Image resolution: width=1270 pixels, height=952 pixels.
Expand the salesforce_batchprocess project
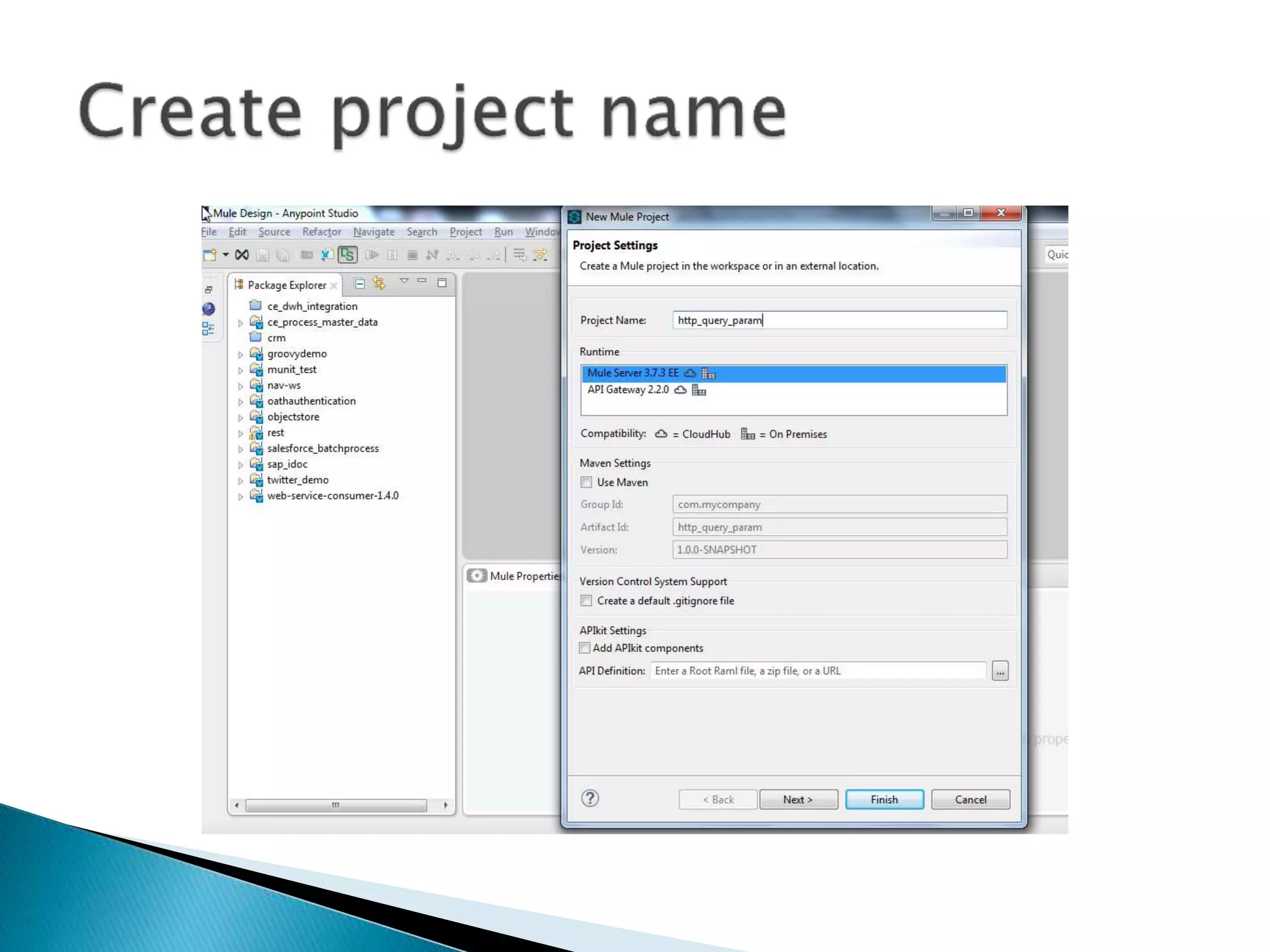point(241,449)
